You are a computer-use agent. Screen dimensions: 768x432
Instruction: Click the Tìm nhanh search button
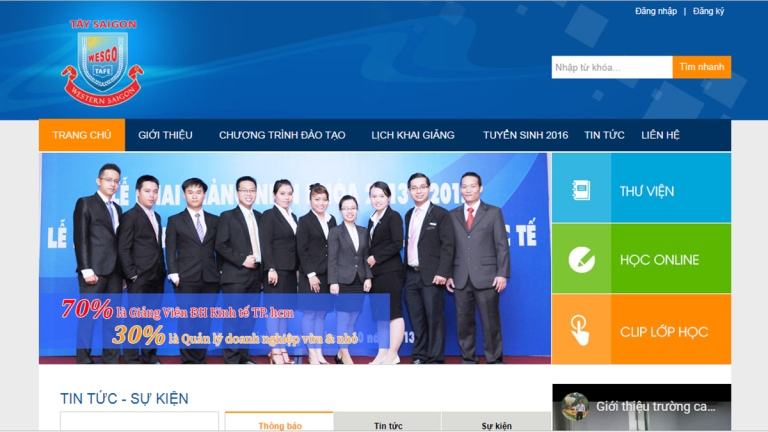tap(701, 67)
